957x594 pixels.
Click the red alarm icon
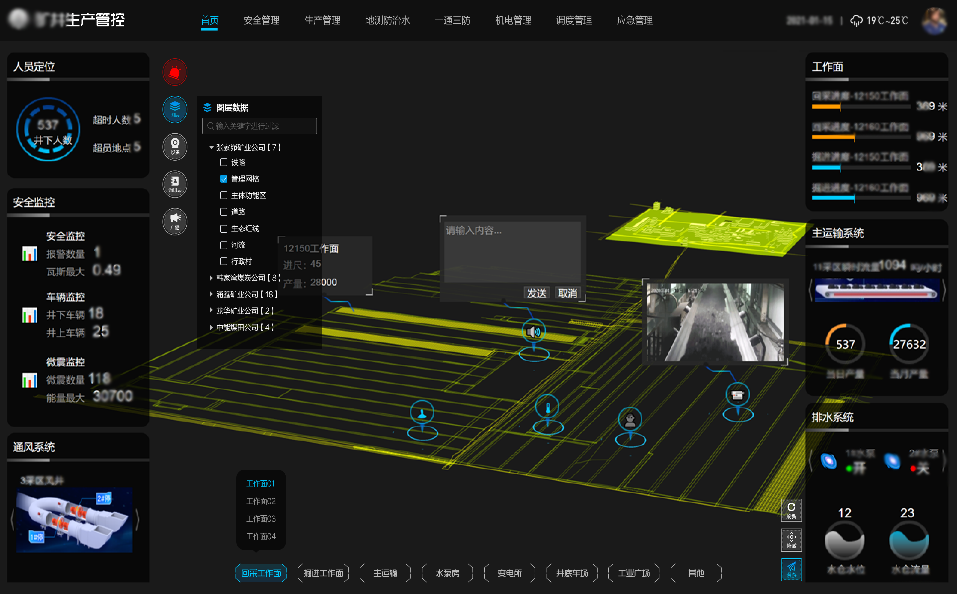[174, 71]
